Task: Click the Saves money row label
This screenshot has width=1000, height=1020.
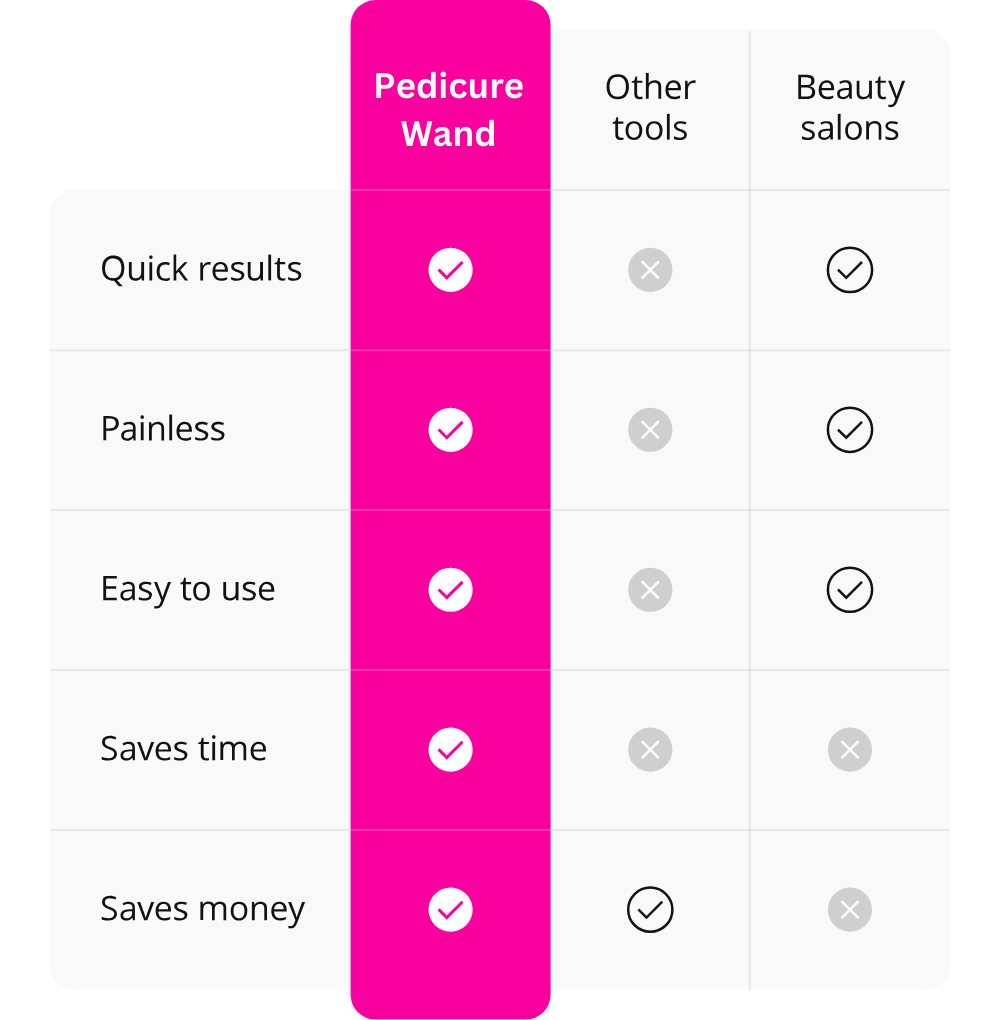Action: [x=202, y=909]
